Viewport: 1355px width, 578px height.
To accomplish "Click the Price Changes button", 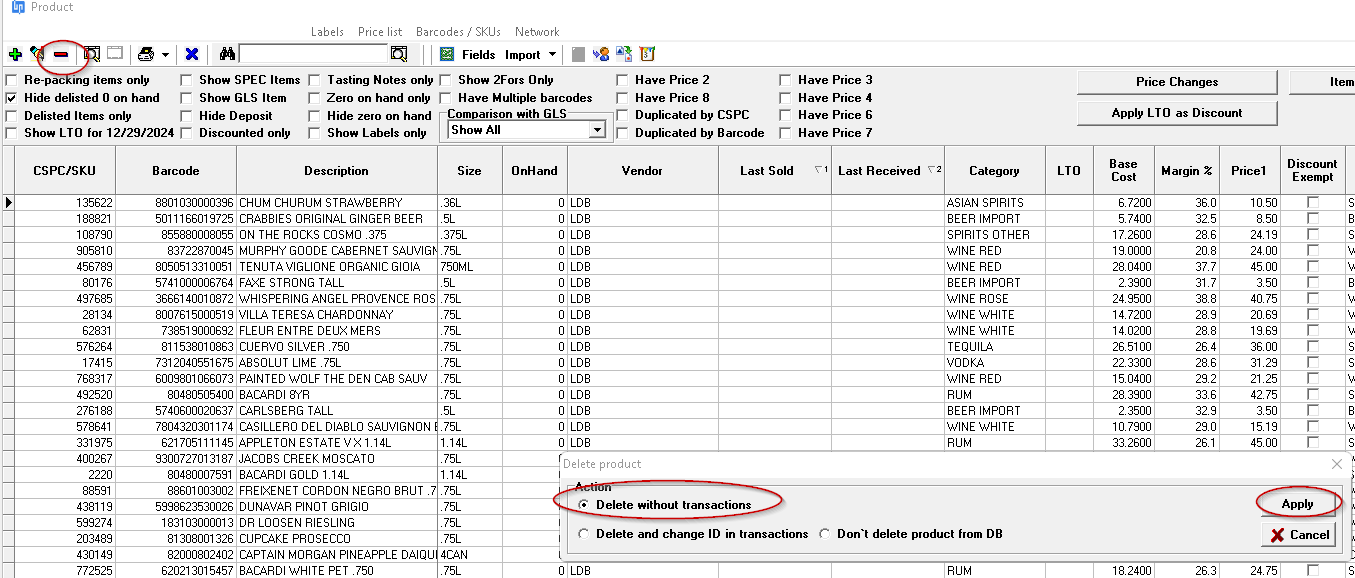I will [1177, 82].
